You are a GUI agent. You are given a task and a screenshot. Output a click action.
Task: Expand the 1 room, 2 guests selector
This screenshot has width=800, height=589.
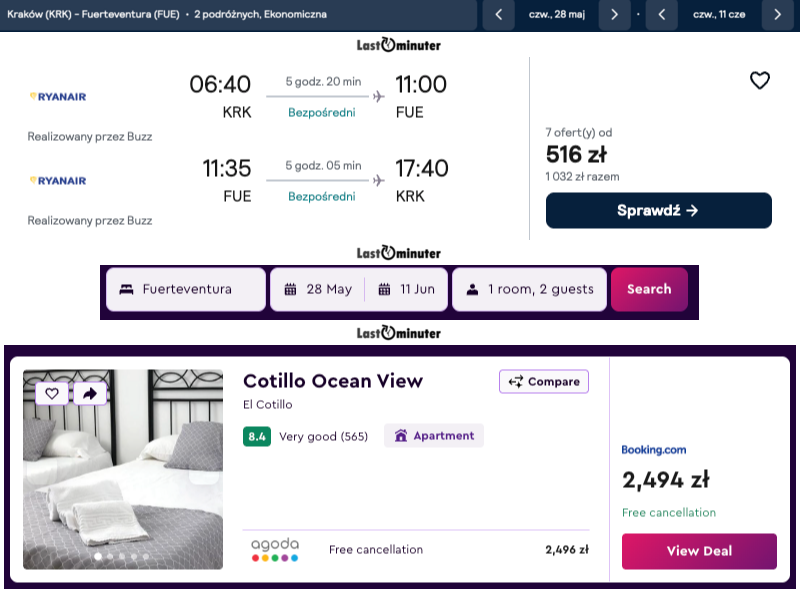click(x=529, y=289)
